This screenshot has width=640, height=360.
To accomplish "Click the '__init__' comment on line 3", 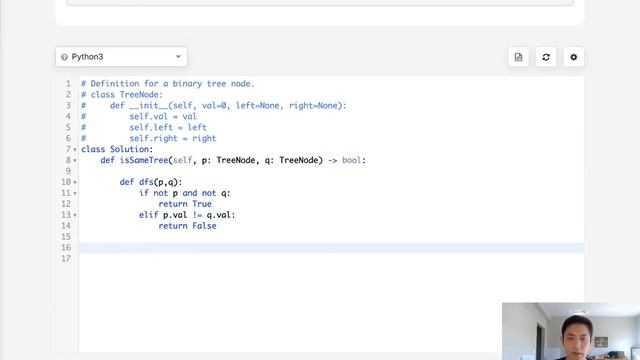I will [x=149, y=106].
